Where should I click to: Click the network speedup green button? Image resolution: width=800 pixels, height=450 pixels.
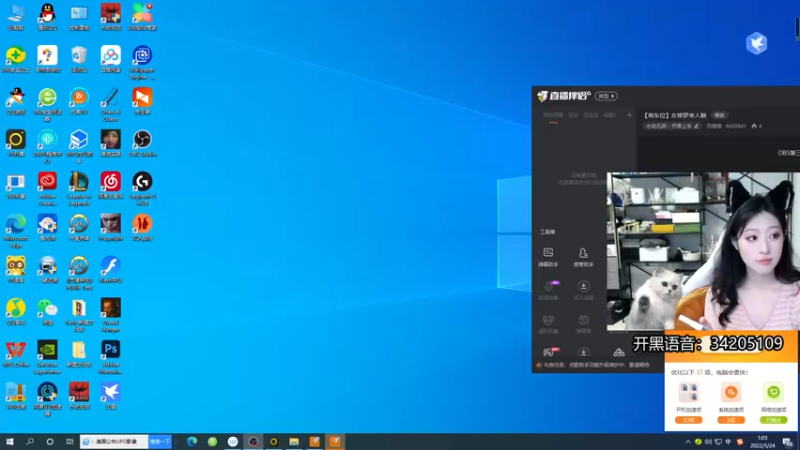[773, 420]
